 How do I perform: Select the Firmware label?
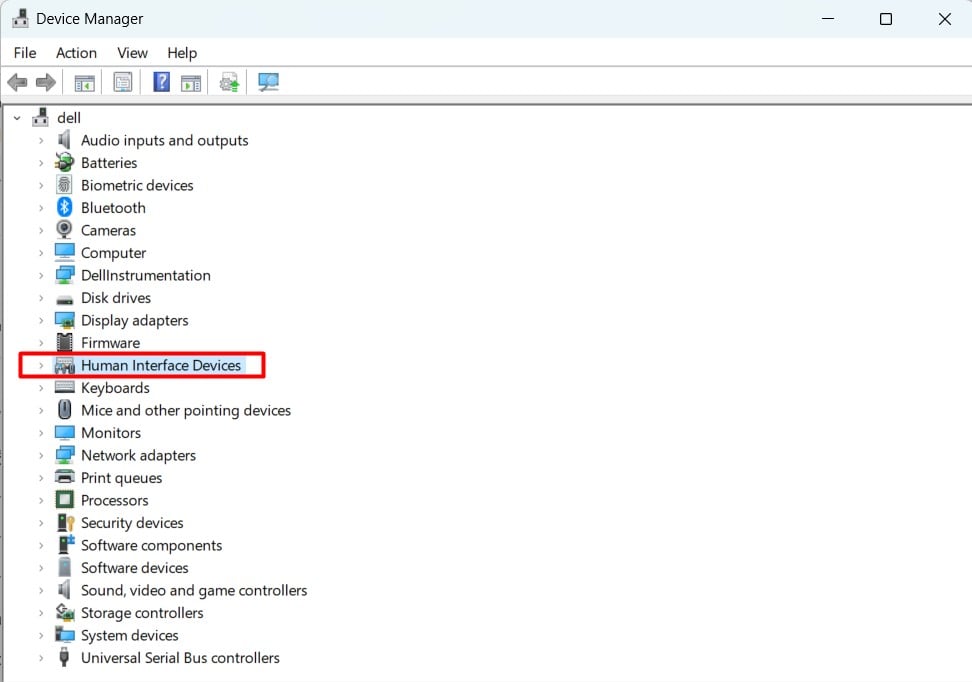(x=110, y=343)
